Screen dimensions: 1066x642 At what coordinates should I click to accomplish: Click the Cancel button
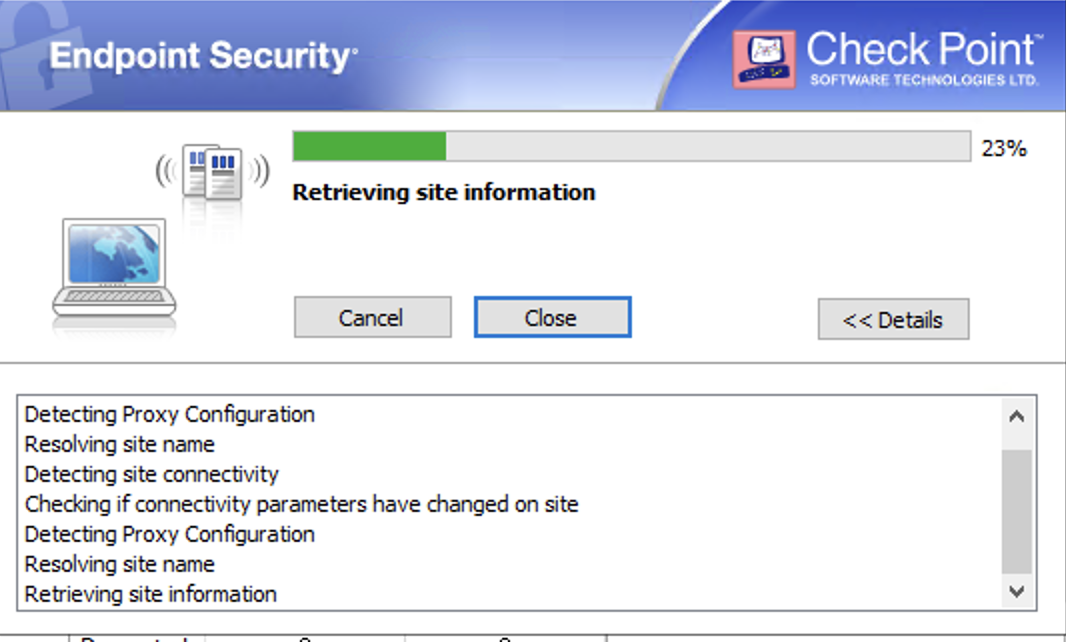[372, 317]
